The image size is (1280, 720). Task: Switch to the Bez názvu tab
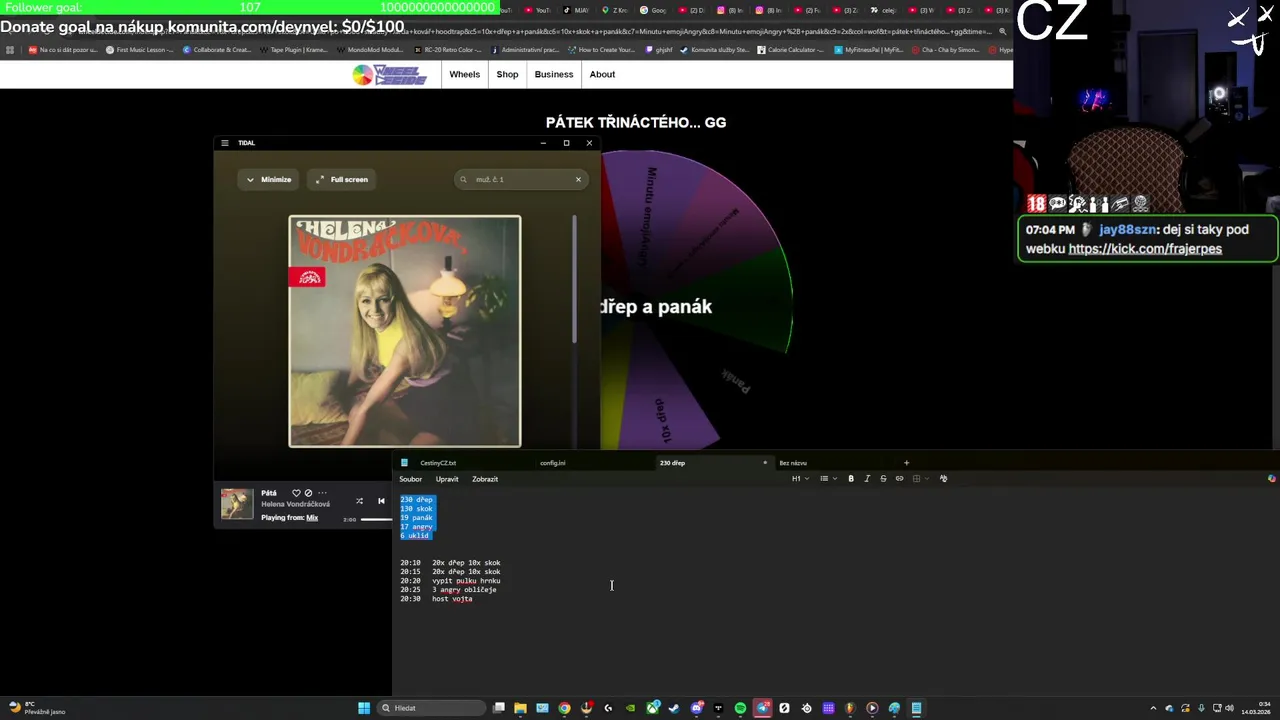(x=793, y=463)
